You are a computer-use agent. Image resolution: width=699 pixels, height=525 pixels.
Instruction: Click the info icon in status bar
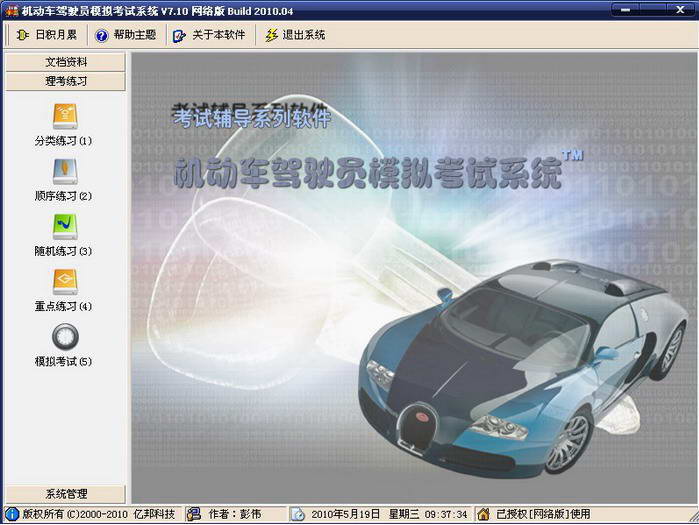(x=12, y=514)
